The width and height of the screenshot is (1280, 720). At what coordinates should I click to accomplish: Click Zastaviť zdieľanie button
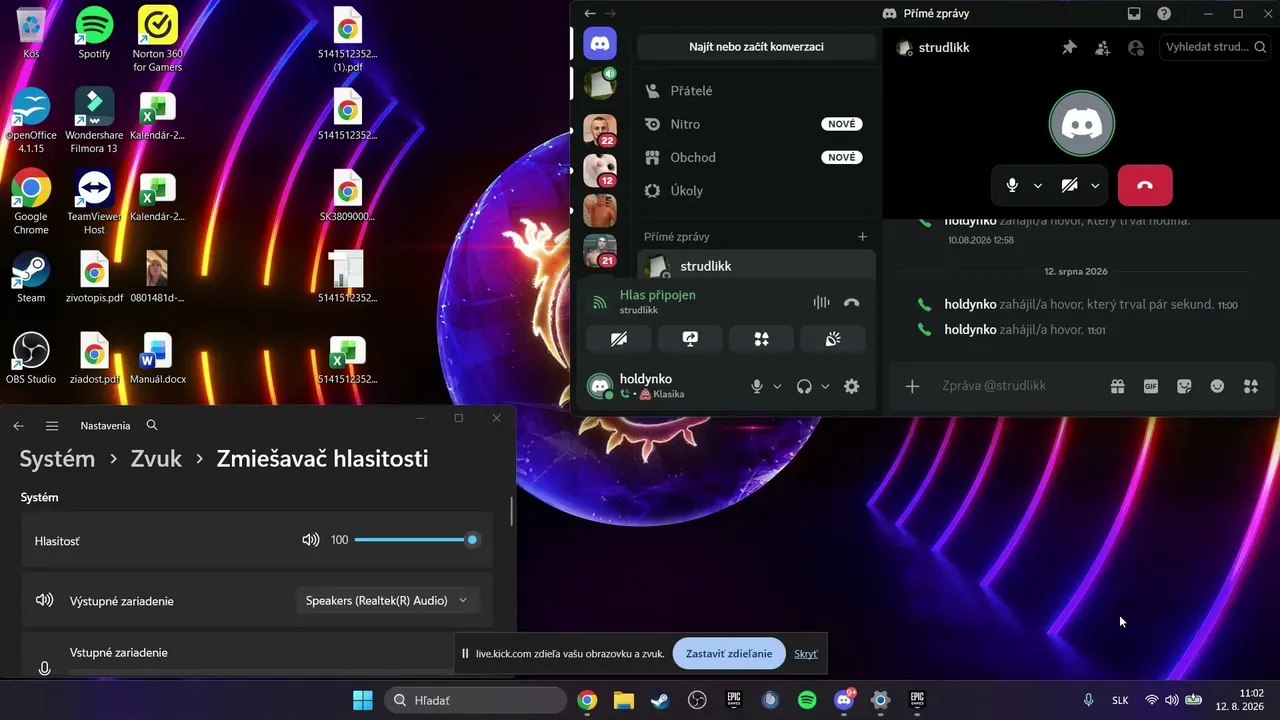point(729,654)
